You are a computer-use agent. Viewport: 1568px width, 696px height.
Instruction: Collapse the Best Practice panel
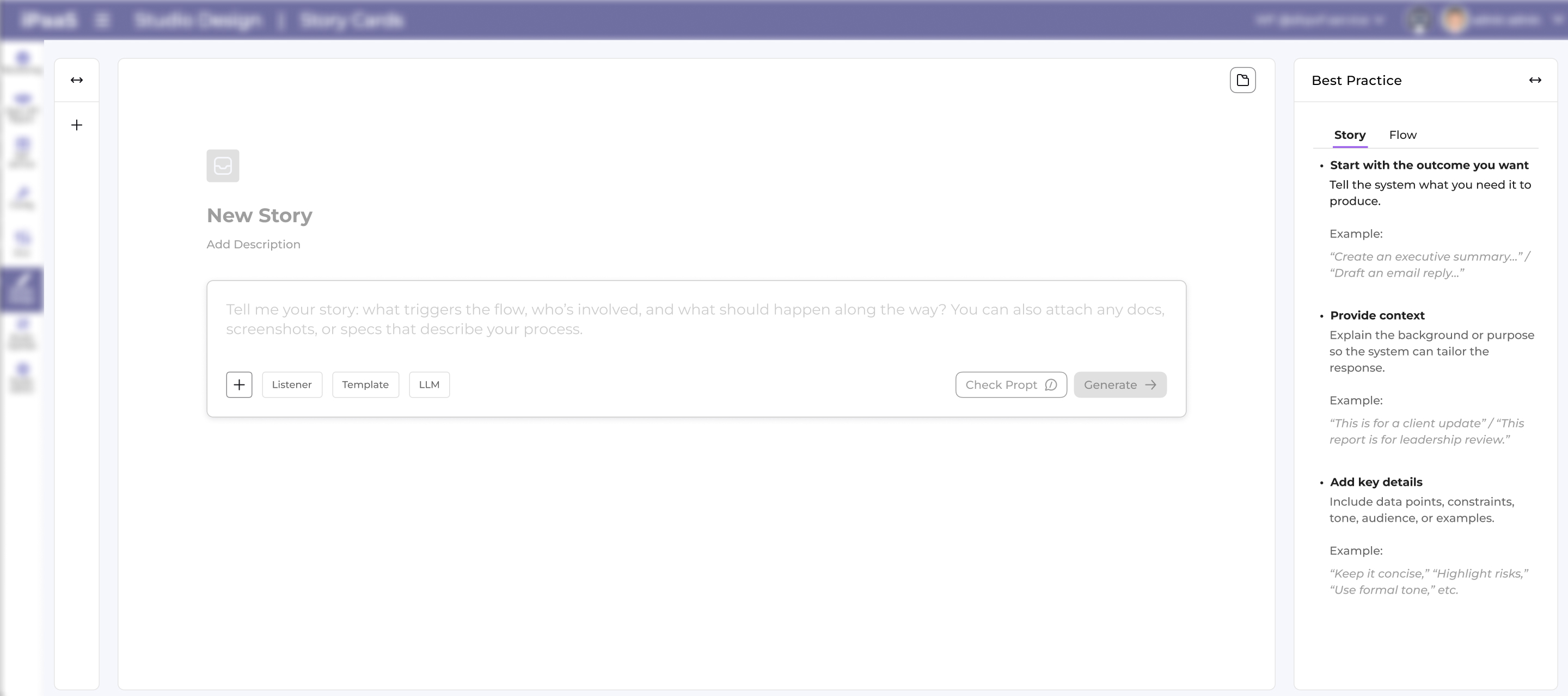(1535, 81)
